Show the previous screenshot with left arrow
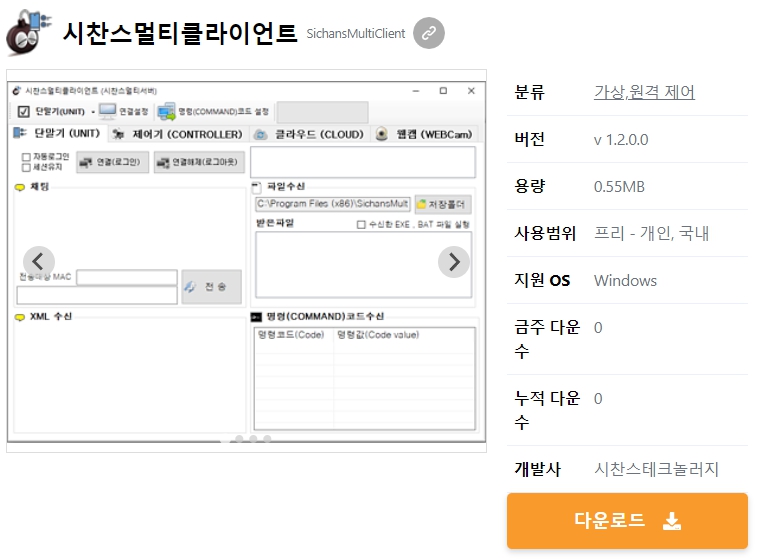 click(39, 262)
